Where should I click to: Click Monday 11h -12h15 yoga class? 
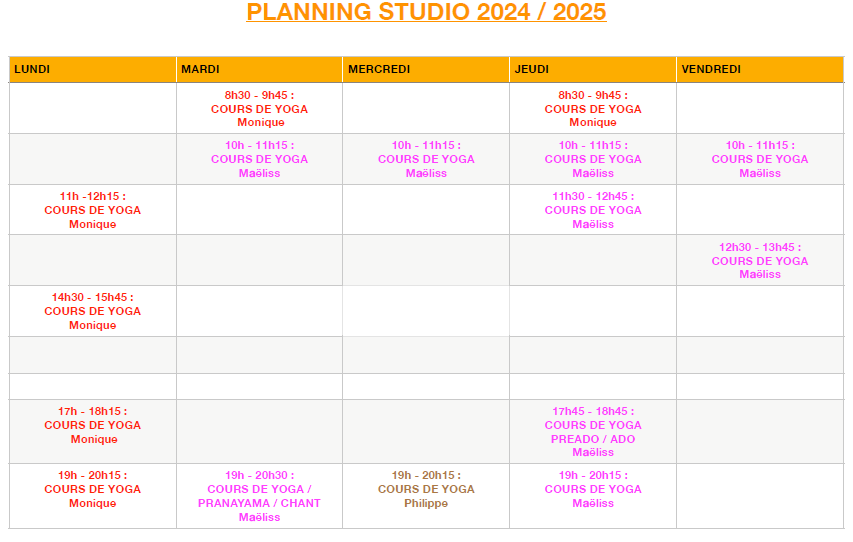point(92,210)
